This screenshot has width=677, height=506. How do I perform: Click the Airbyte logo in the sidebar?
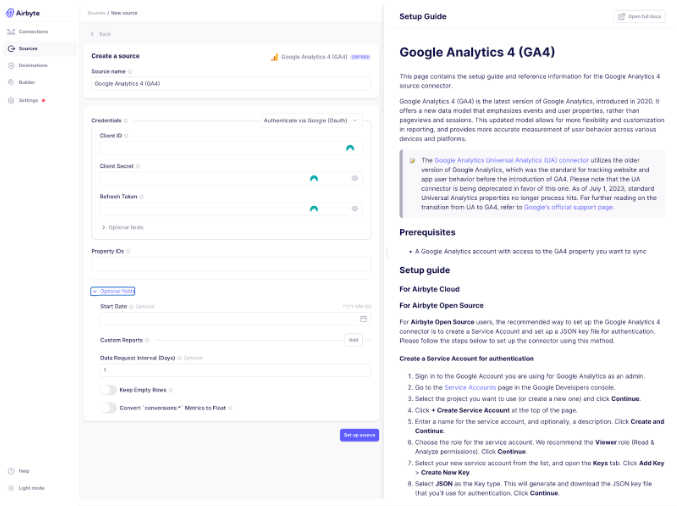coord(24,13)
